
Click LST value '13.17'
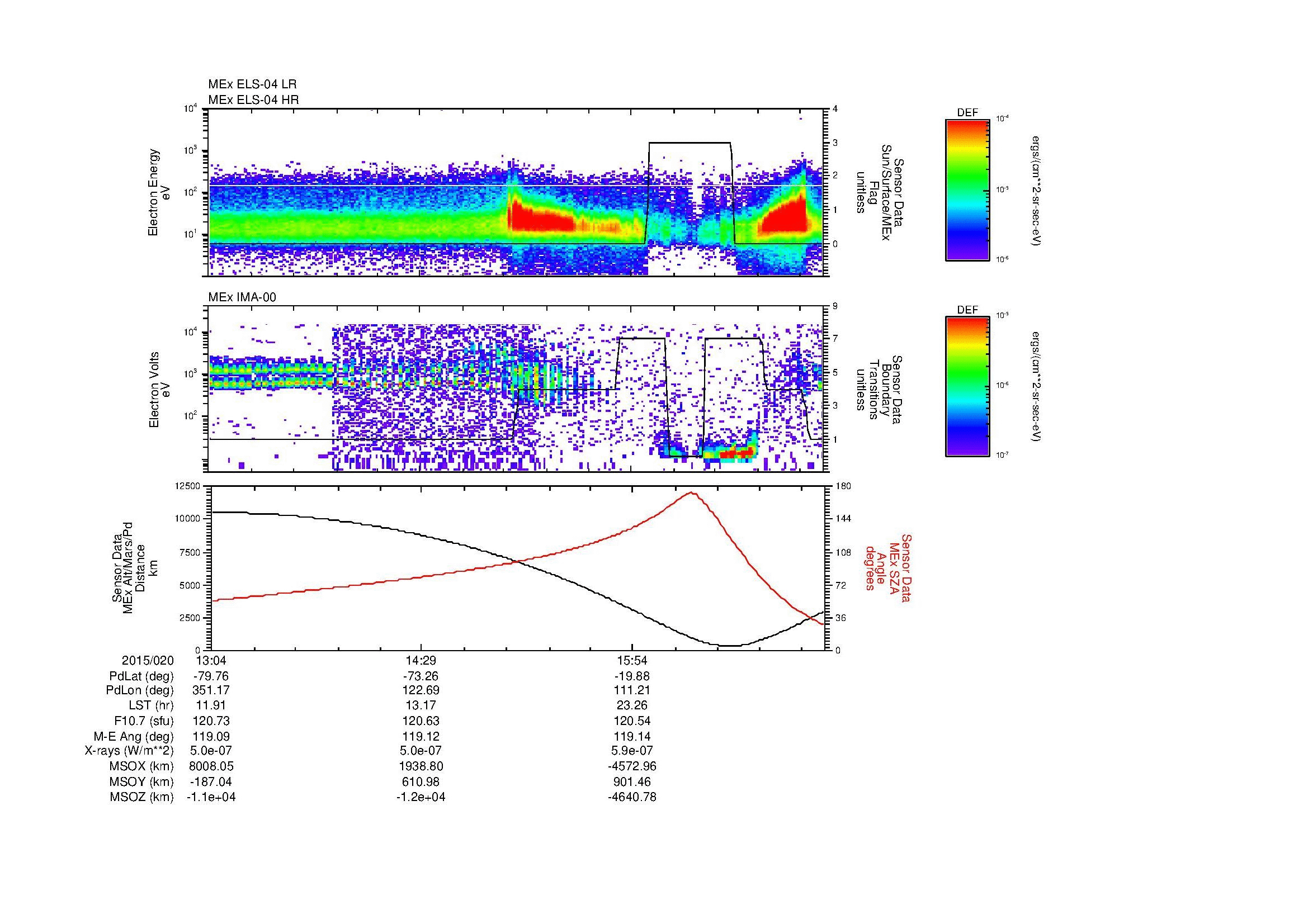pyautogui.click(x=421, y=706)
